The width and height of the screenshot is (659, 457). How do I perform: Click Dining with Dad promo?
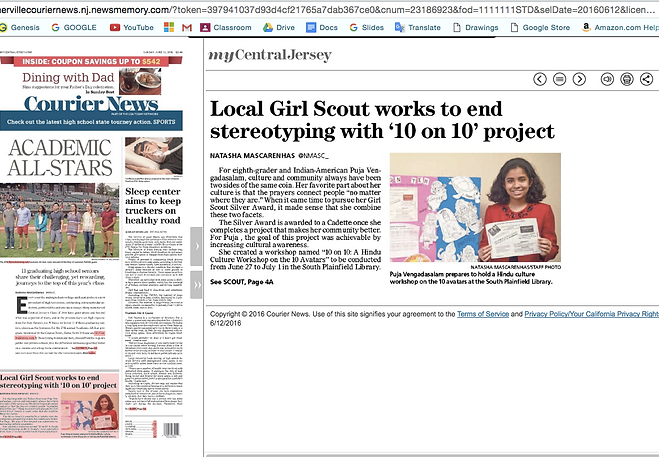coord(91,82)
